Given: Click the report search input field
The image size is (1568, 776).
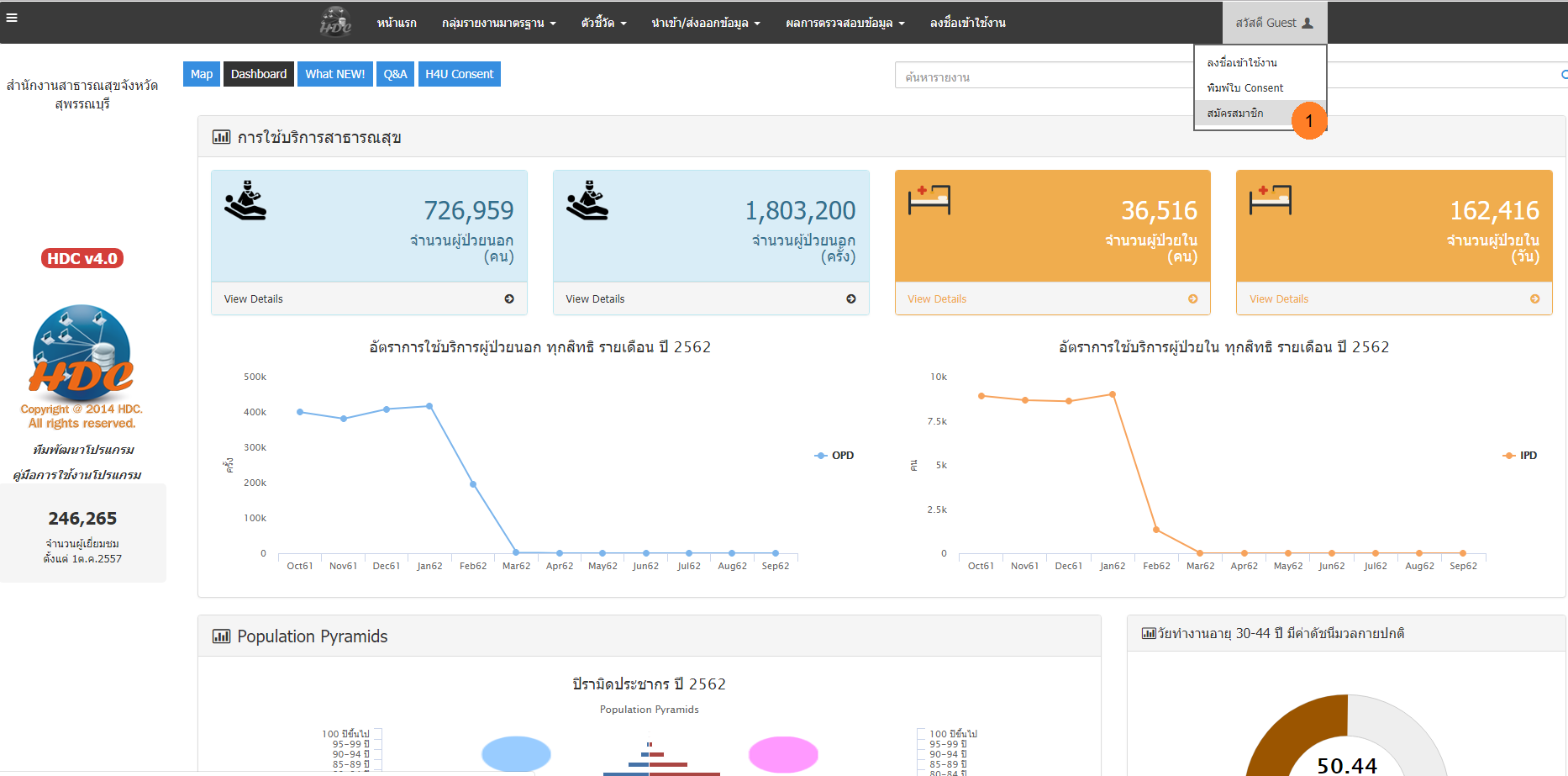Looking at the screenshot, I should (x=1042, y=77).
